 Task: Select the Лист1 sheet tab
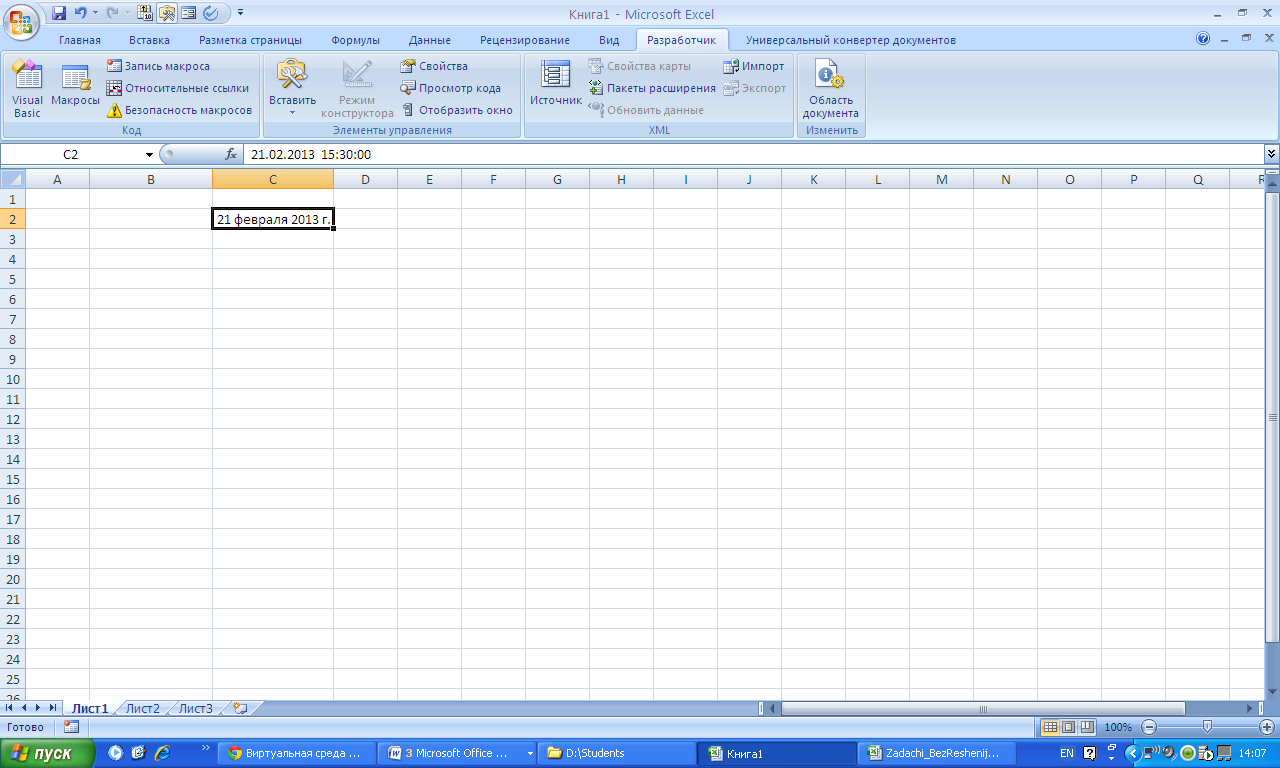point(89,708)
